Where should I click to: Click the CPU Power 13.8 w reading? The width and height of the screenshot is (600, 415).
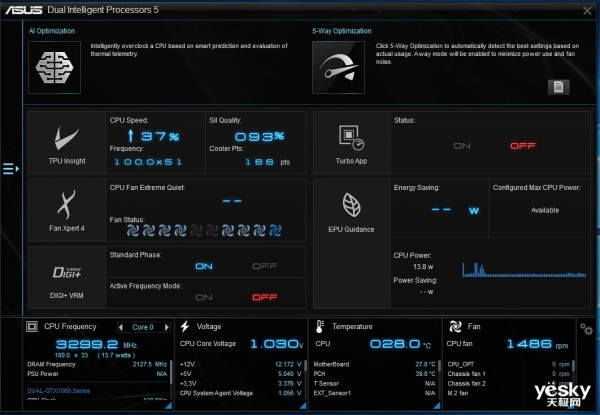423,267
